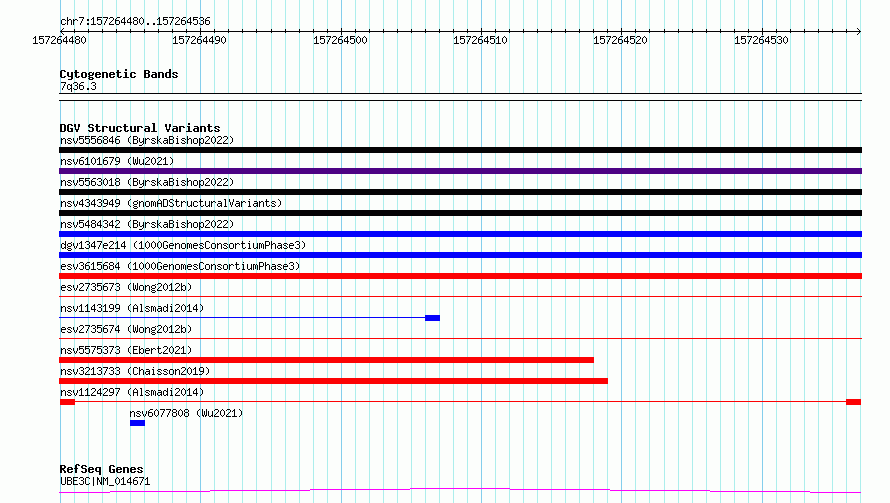
Task: Select the left red block of nsv1124297
Action: 68,402
